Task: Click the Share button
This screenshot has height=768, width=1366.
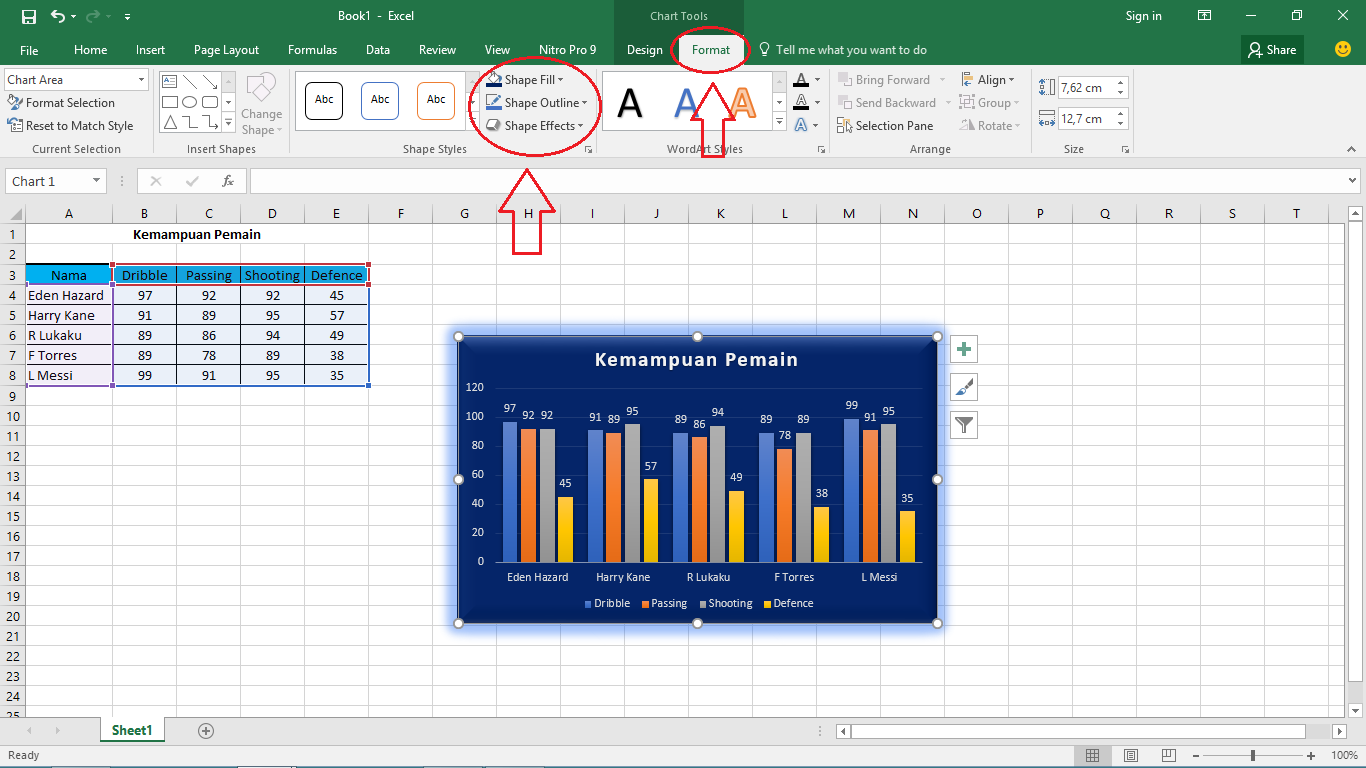Action: 1271,49
